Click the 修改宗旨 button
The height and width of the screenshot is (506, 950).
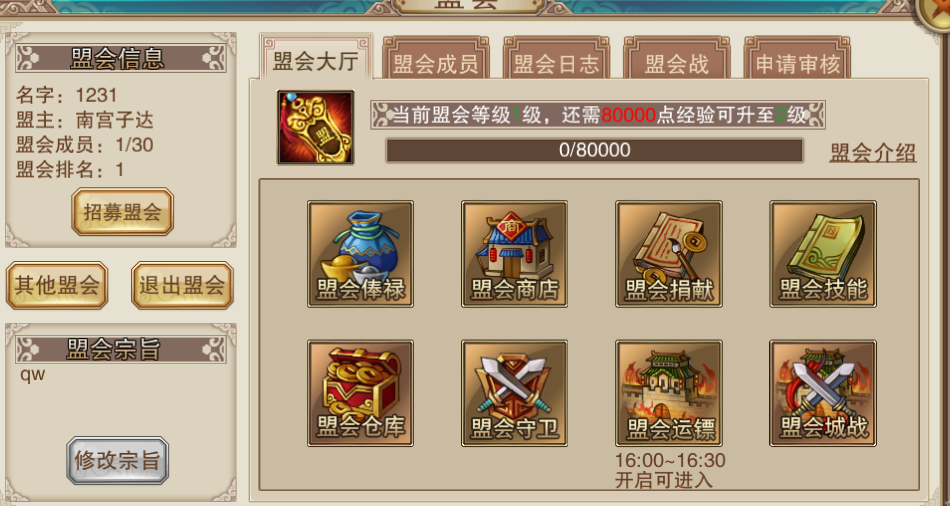(x=118, y=461)
